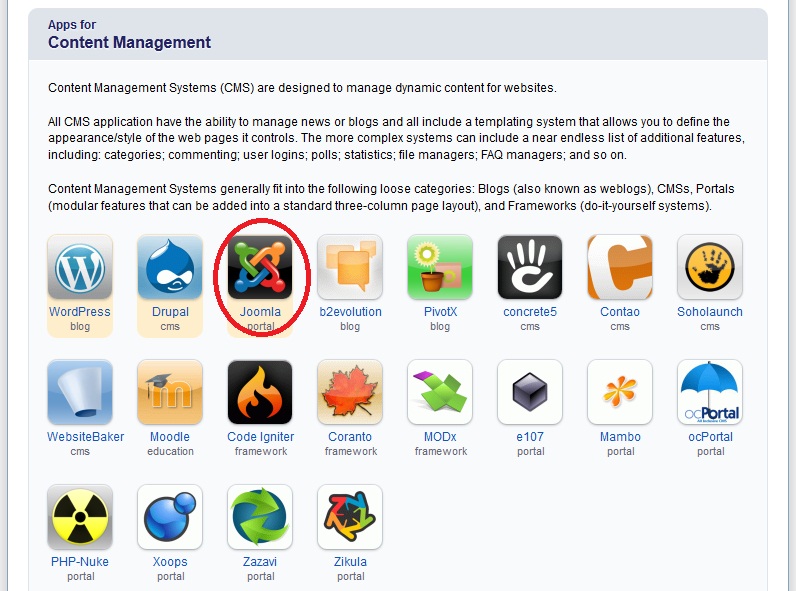Follow the Zikula text link

point(350,562)
